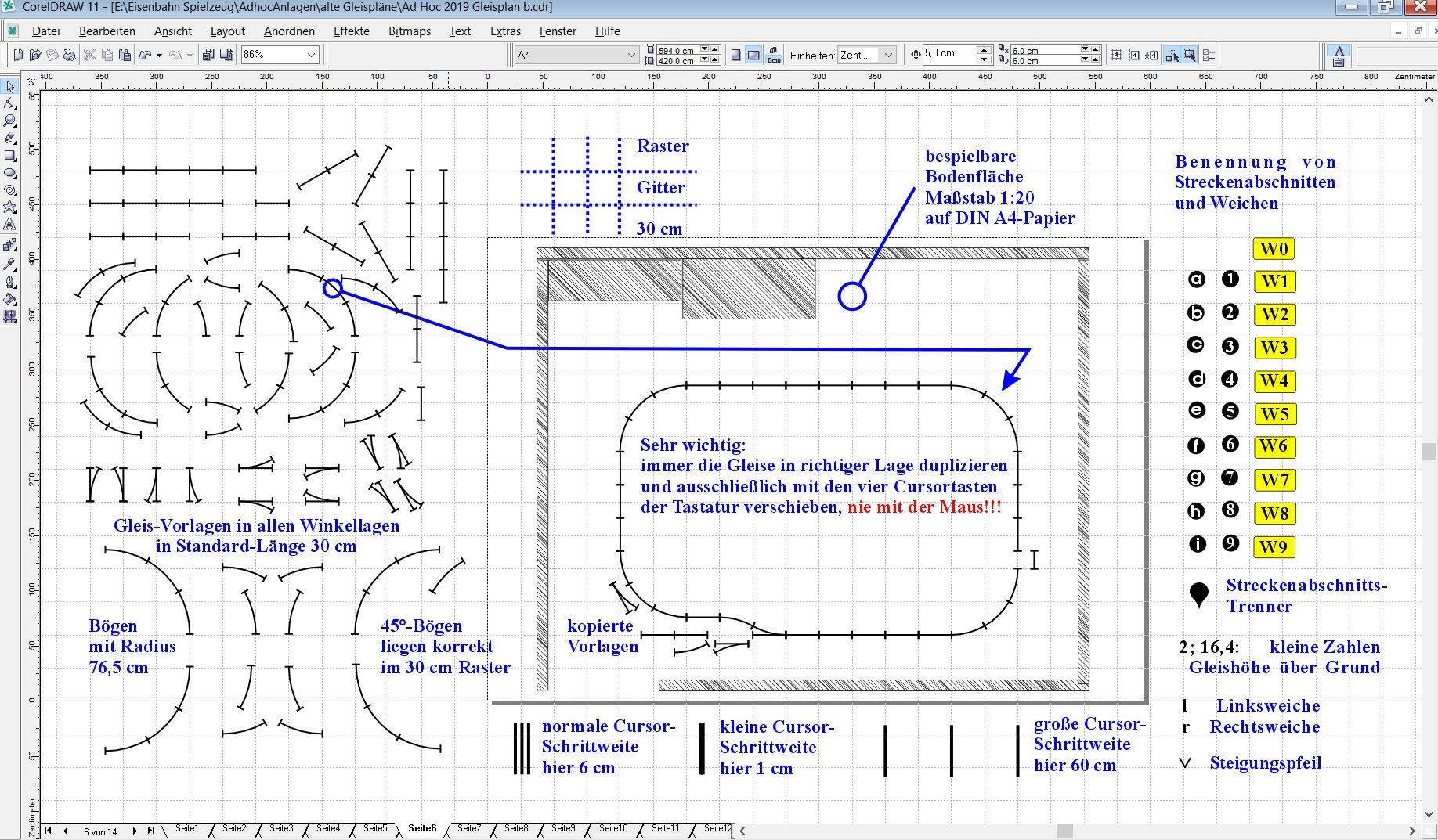
Task: Select the Zoom magnifier tool
Action: (x=10, y=121)
